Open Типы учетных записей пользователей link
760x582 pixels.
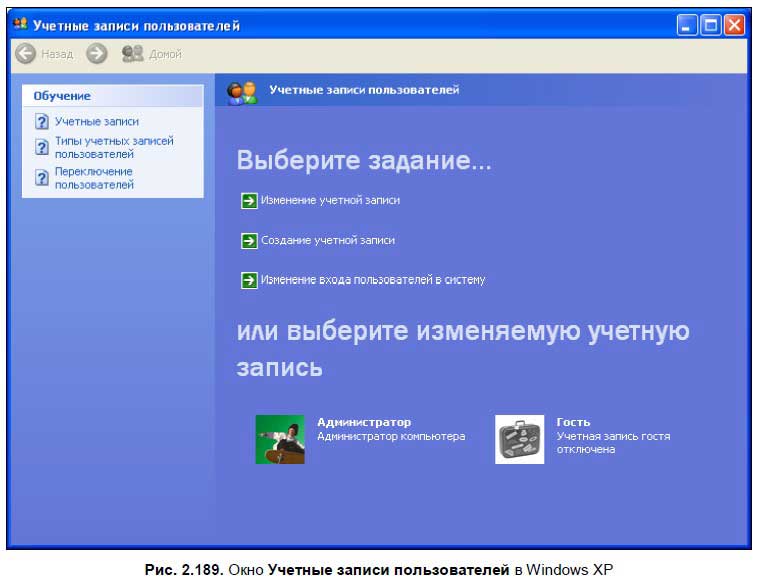[114, 147]
